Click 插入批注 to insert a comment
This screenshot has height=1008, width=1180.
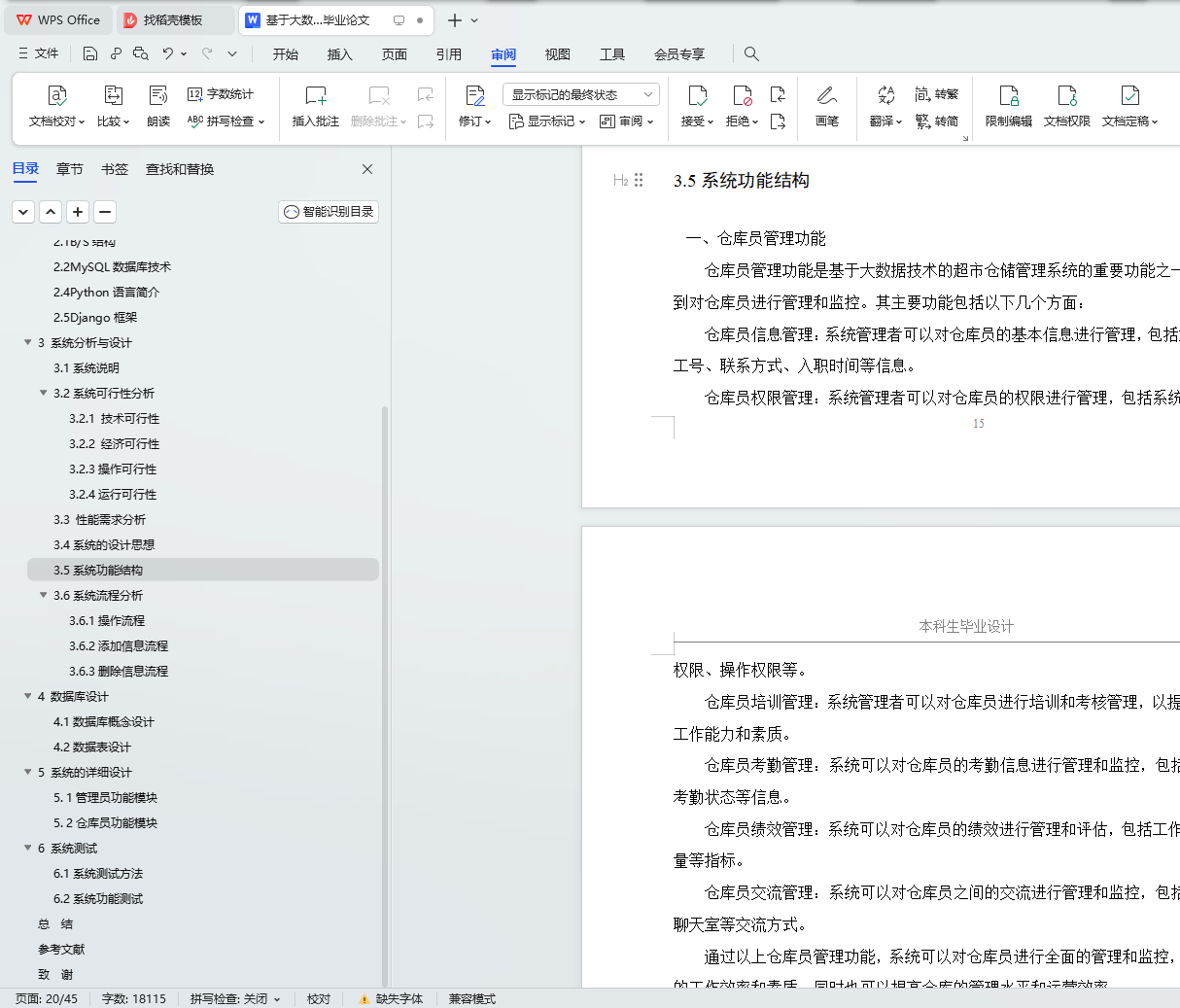tap(316, 107)
